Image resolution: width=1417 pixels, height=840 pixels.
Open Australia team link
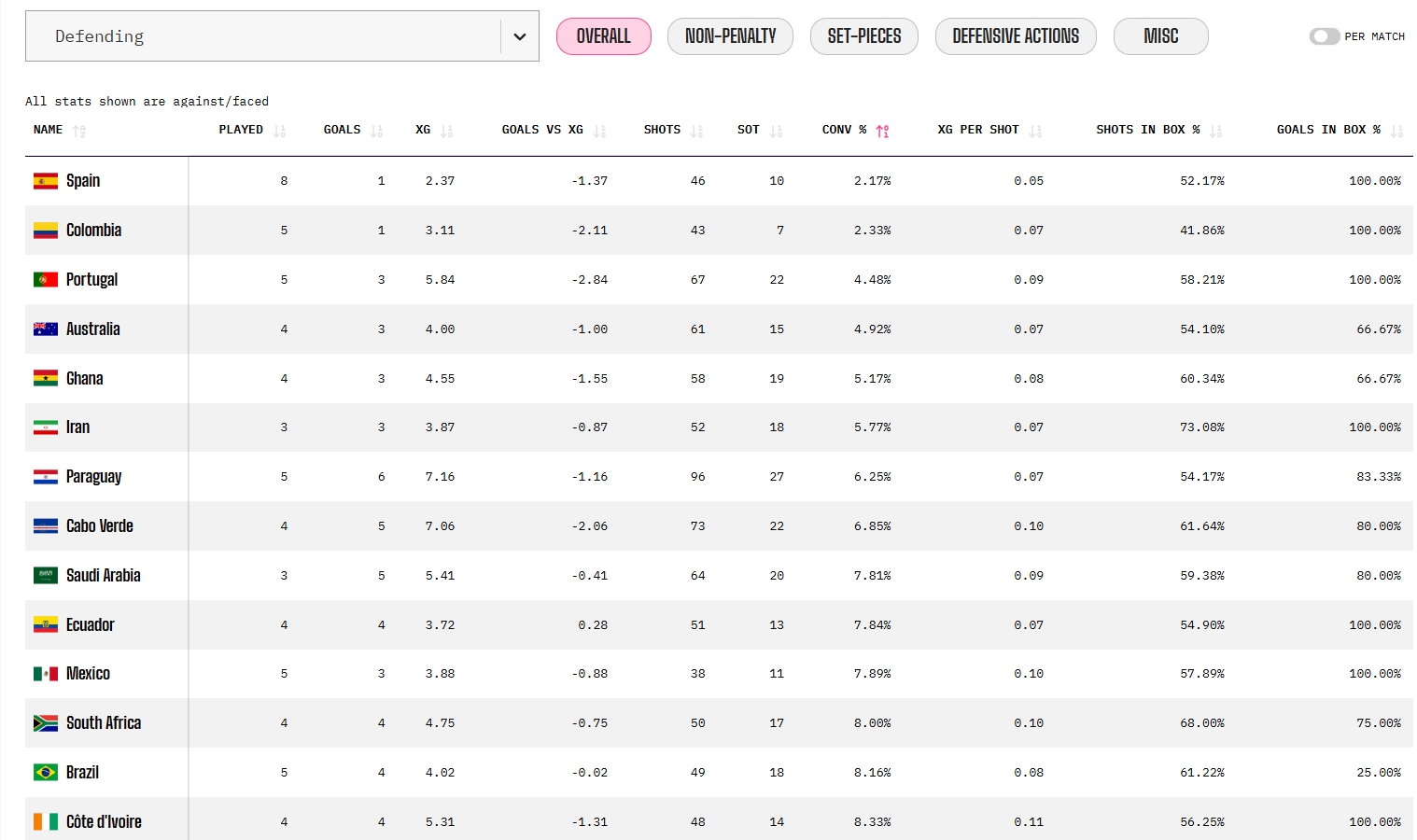(x=92, y=329)
